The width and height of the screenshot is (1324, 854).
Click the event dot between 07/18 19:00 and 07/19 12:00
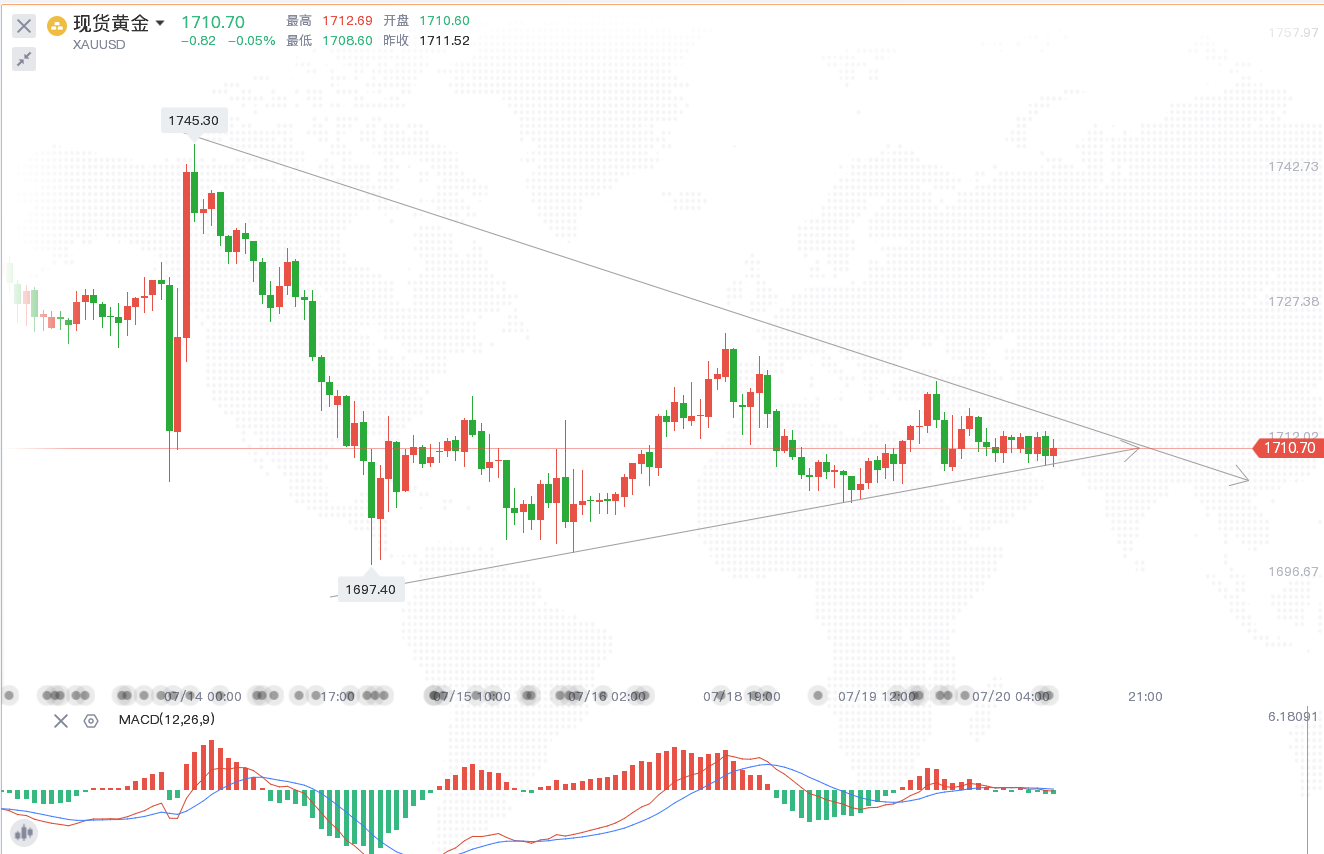click(x=819, y=694)
